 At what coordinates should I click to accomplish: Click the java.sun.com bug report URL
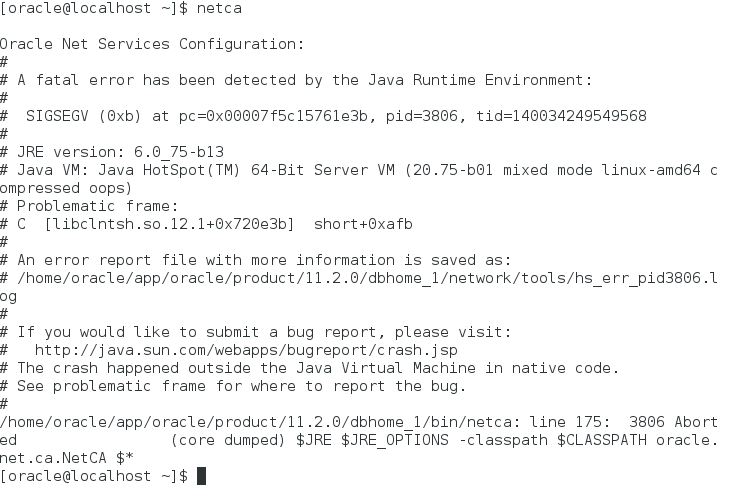246,350
